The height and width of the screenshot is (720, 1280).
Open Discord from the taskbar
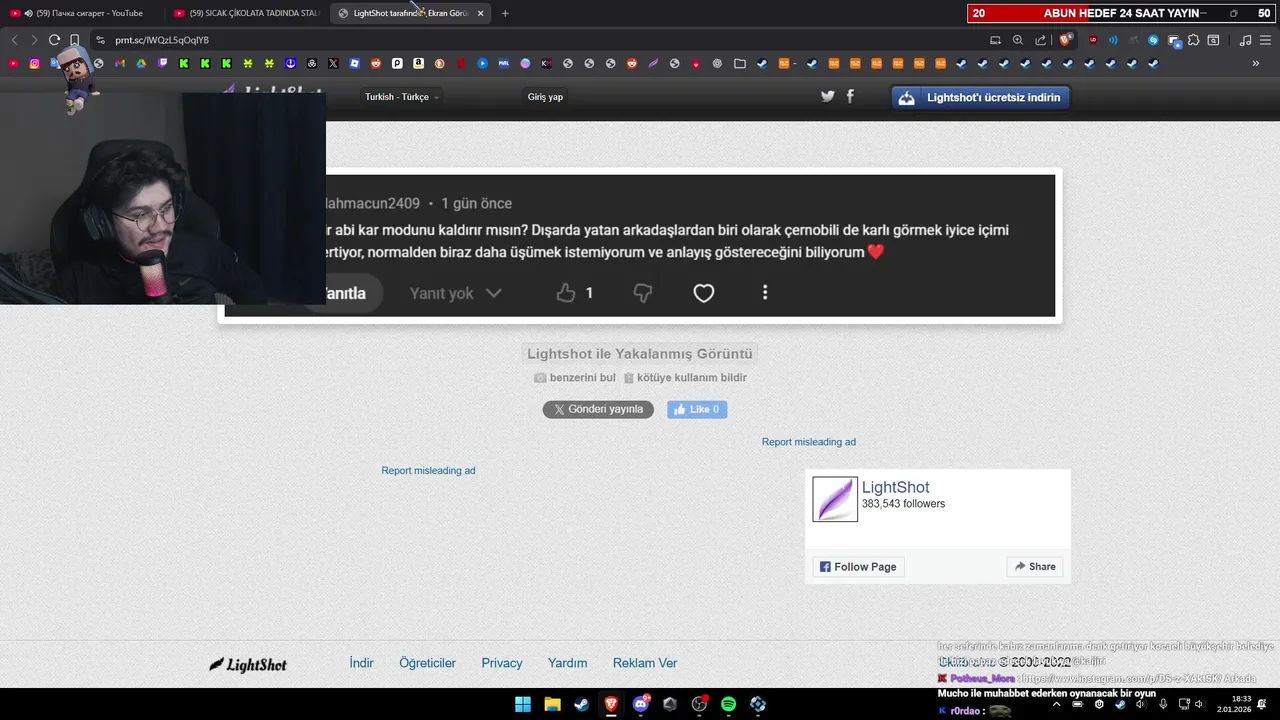tap(641, 704)
